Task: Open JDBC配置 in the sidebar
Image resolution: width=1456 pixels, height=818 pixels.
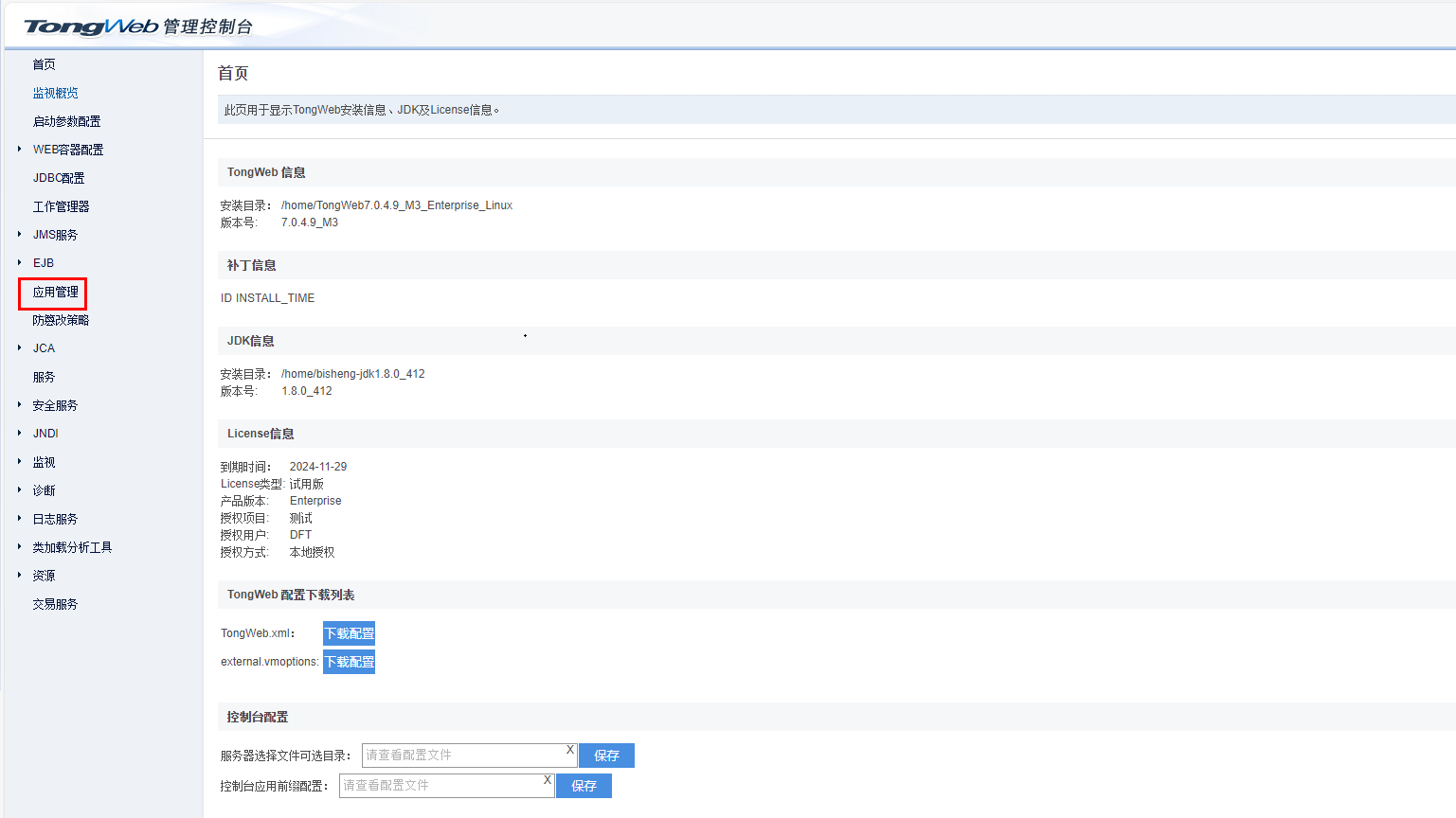Action: point(59,178)
